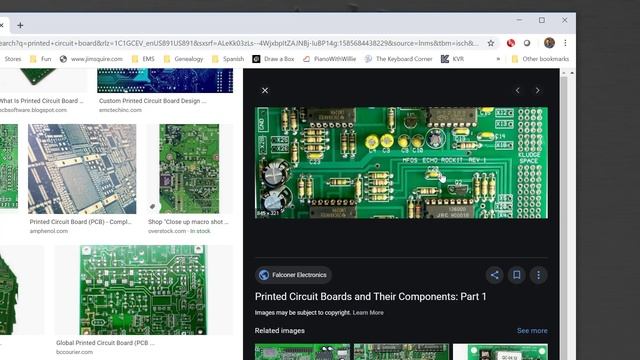Image resolution: width=640 pixels, height=360 pixels.
Task: Open the Genealogy bookmarks folder
Action: point(183,59)
